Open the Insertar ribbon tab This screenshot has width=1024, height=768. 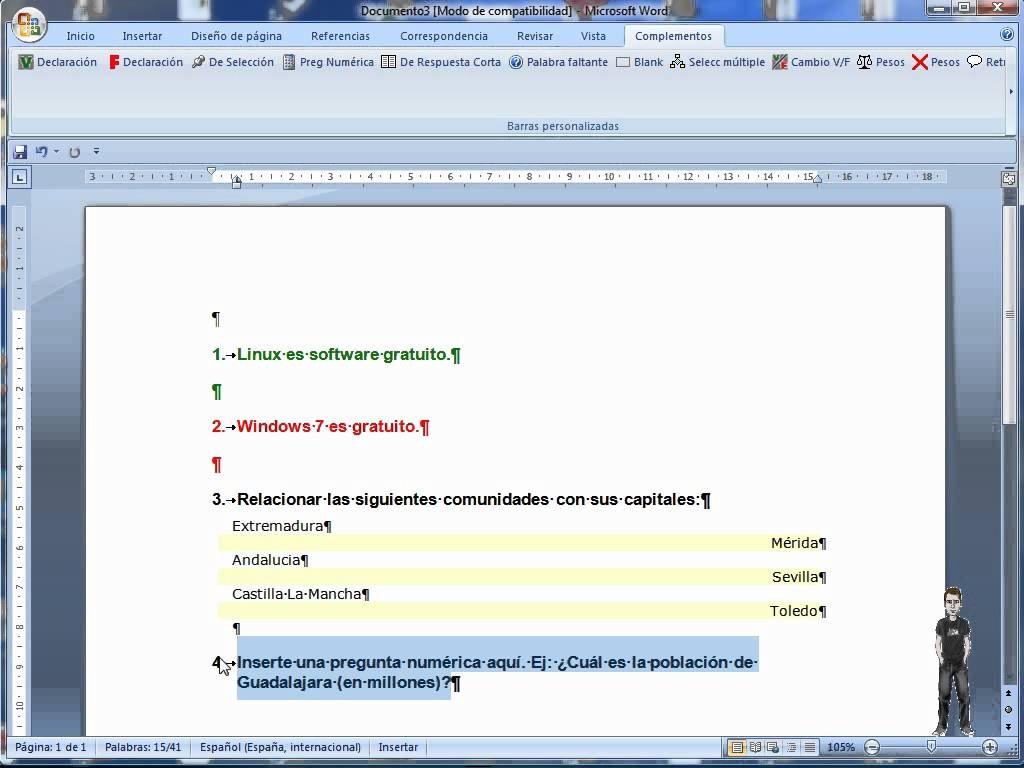click(142, 36)
